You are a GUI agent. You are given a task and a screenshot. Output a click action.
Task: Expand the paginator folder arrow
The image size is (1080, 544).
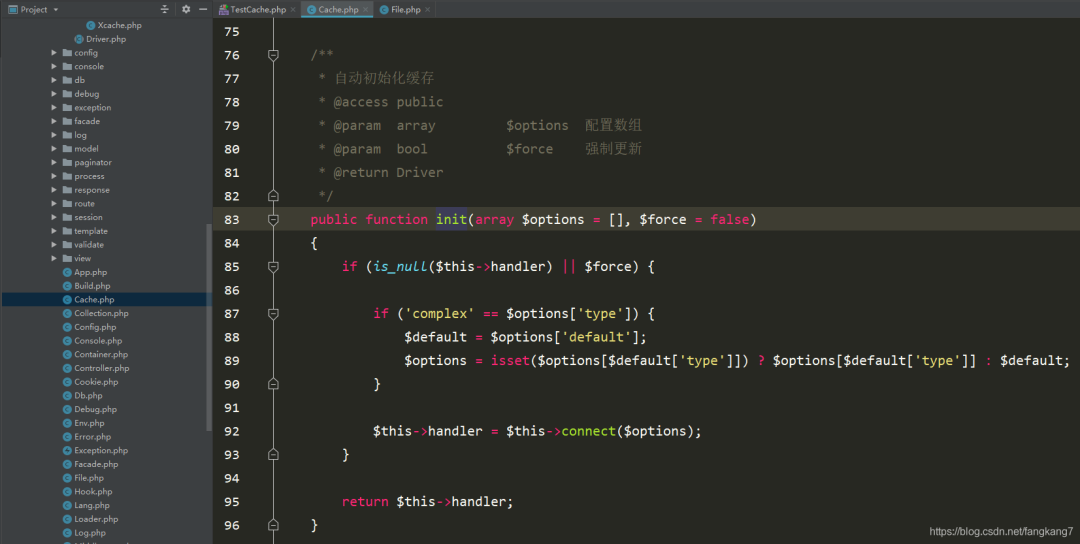tap(54, 163)
